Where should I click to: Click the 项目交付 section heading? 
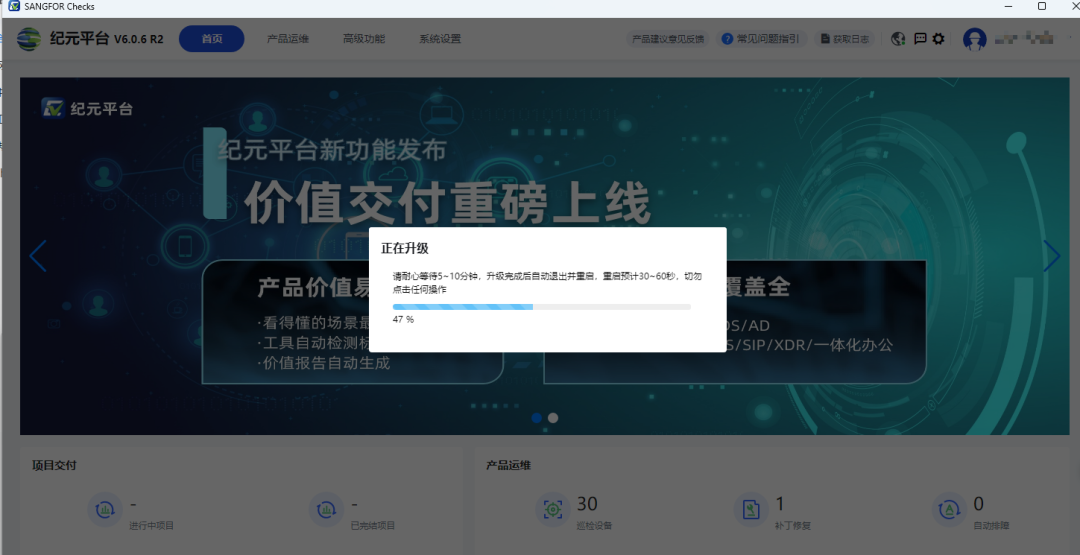(x=54, y=465)
